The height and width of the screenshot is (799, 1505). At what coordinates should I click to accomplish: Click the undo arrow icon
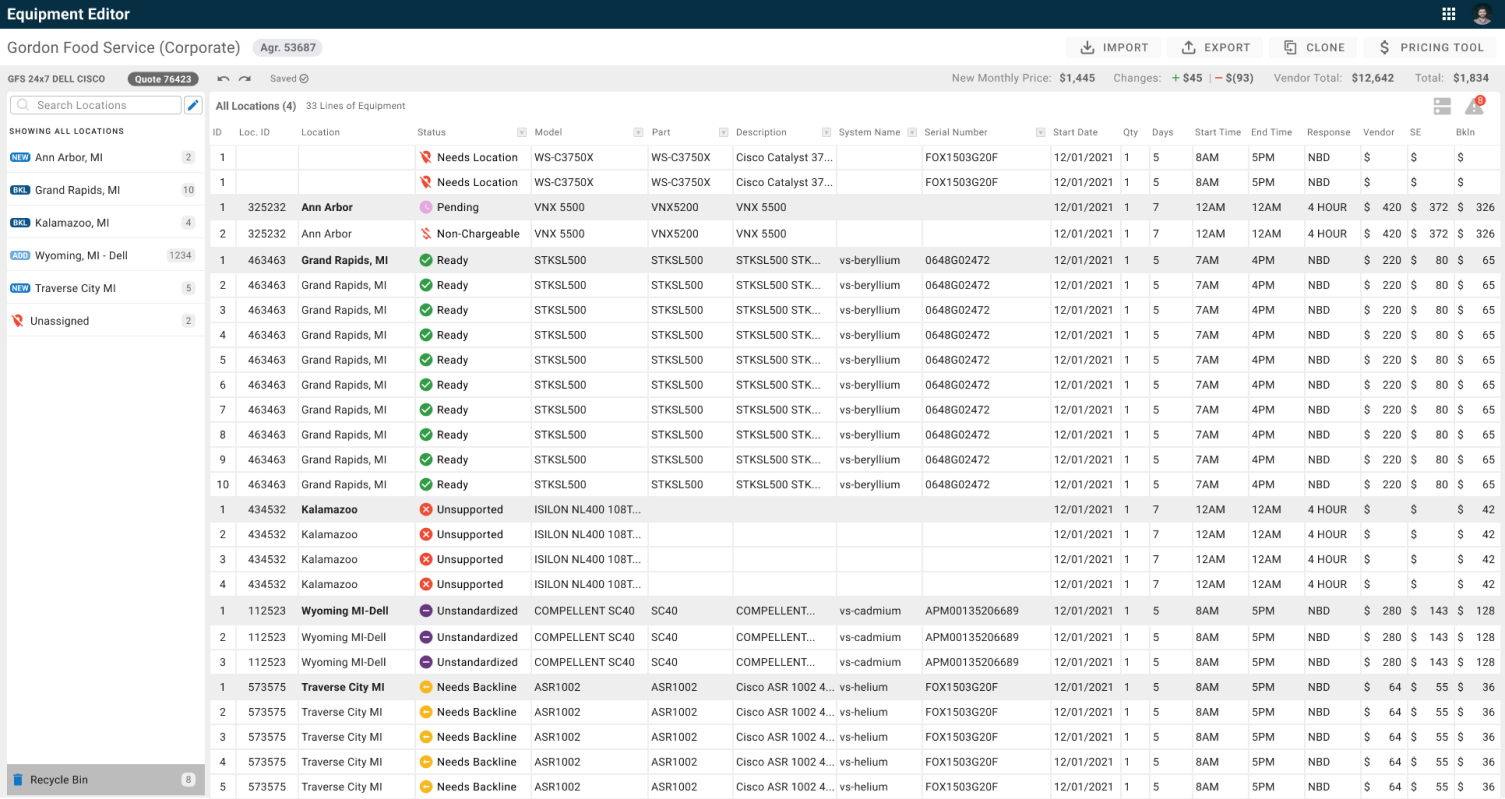223,79
